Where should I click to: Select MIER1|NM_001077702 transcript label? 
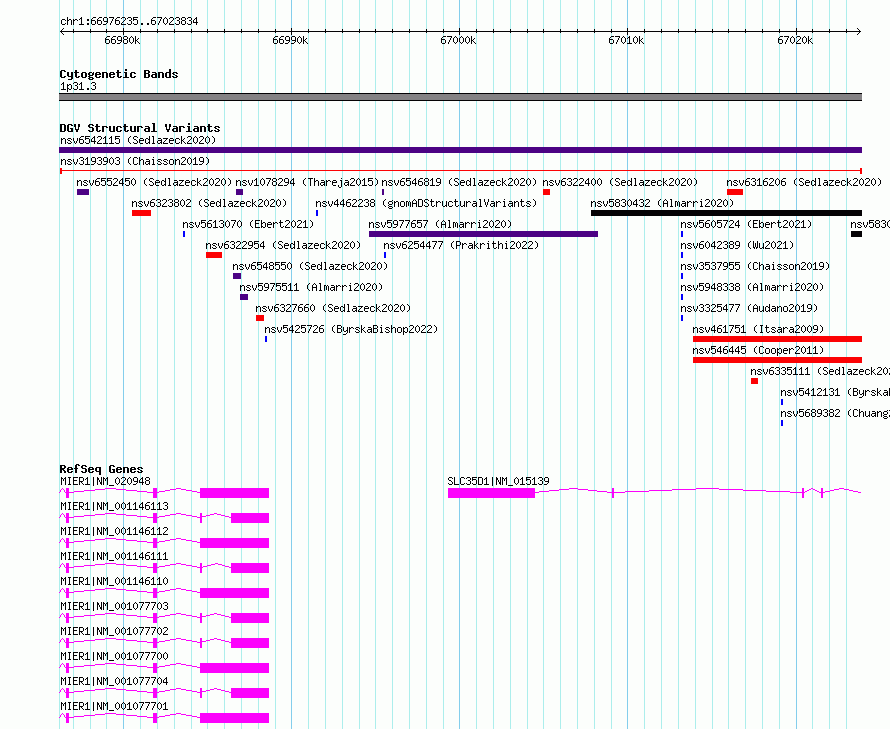point(114,631)
